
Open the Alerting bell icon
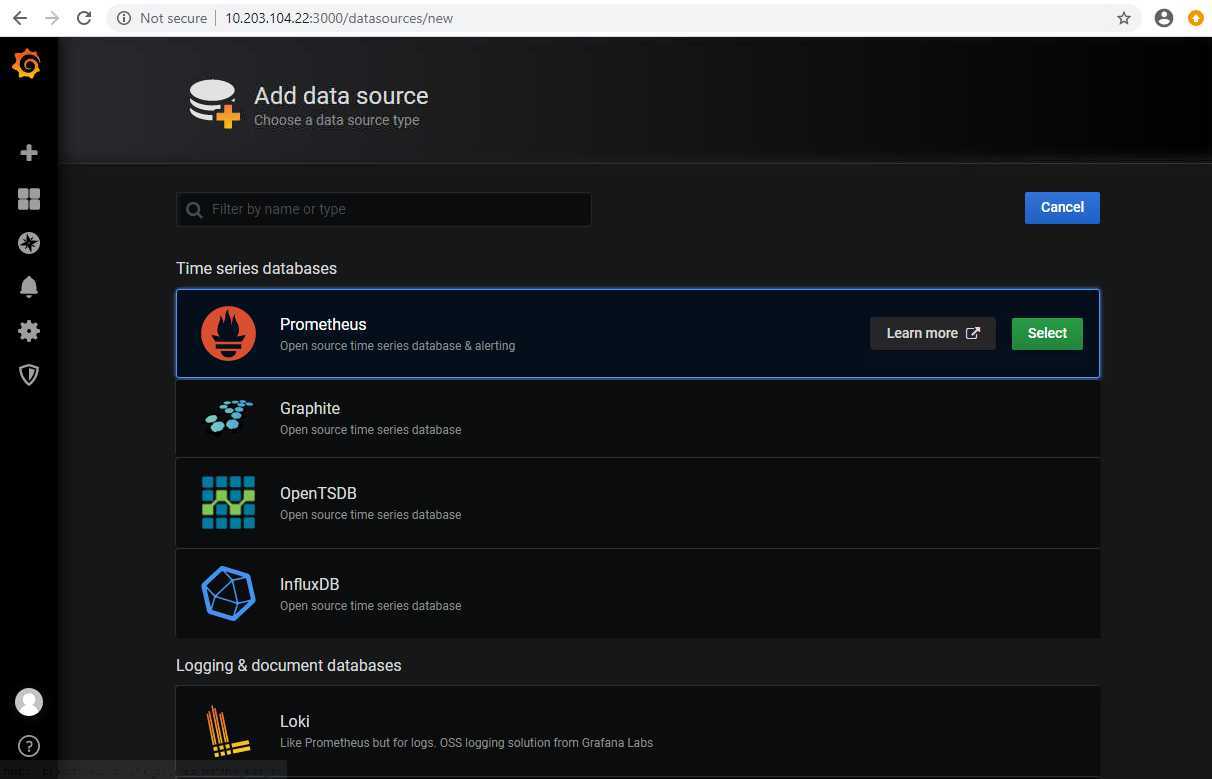point(29,287)
